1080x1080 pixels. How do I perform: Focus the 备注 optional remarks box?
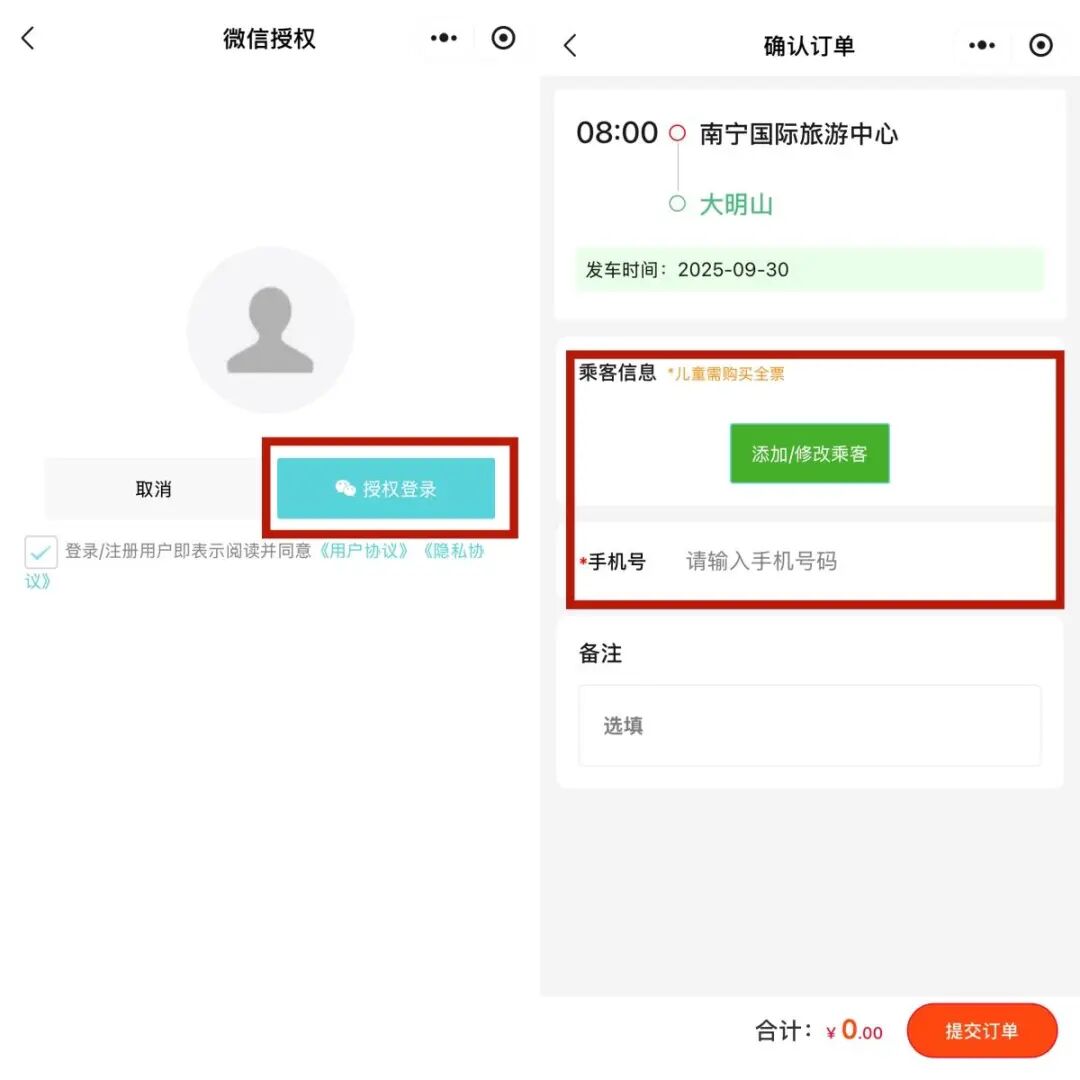click(x=809, y=725)
